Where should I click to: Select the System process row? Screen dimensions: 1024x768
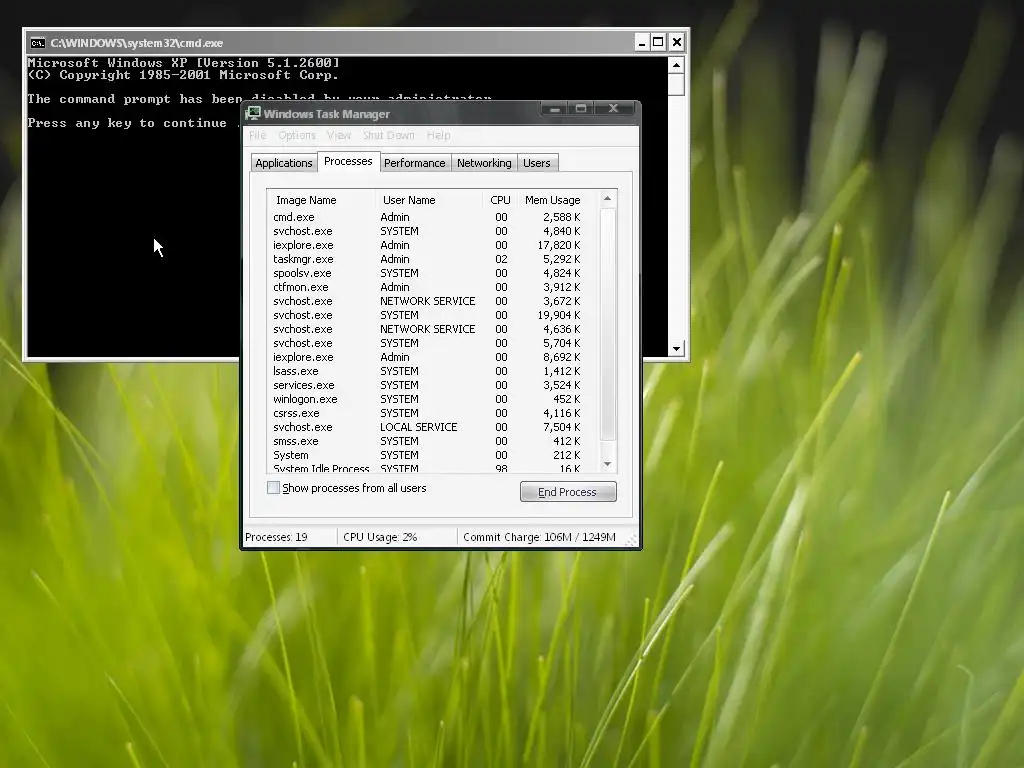[x=432, y=455]
